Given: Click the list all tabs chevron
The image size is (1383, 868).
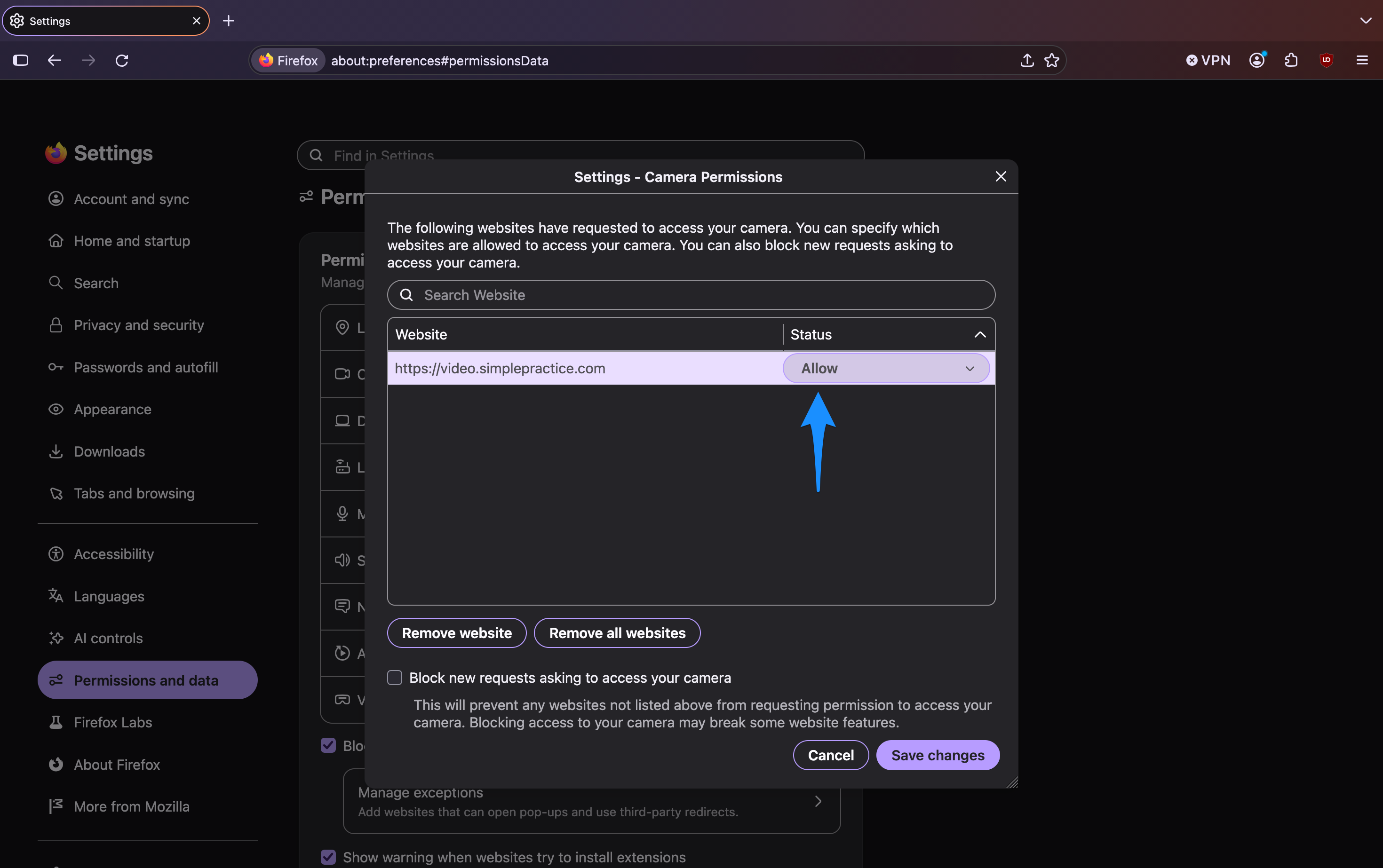Looking at the screenshot, I should 1366,21.
